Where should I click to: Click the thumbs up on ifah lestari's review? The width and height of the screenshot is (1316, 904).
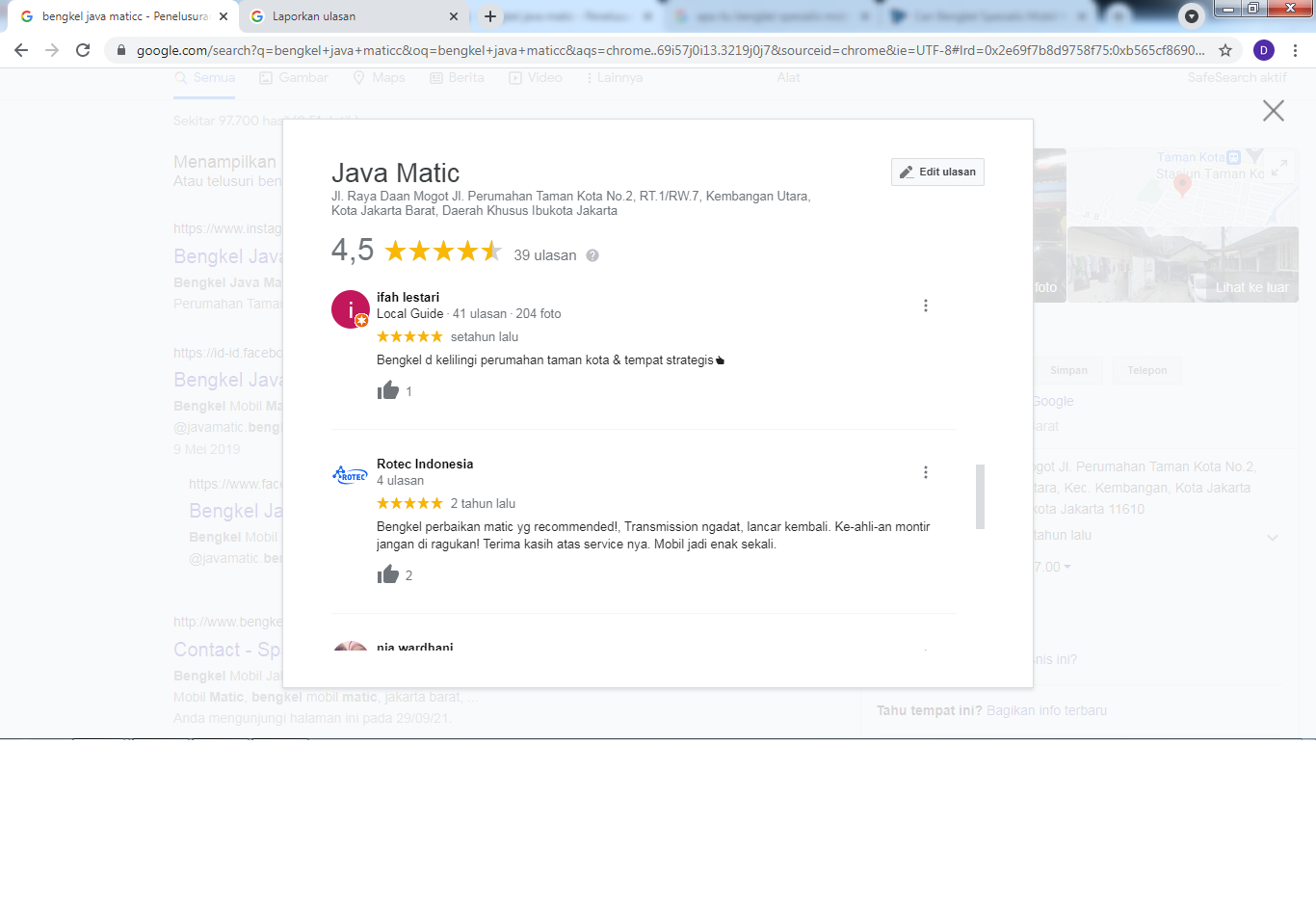pos(388,390)
